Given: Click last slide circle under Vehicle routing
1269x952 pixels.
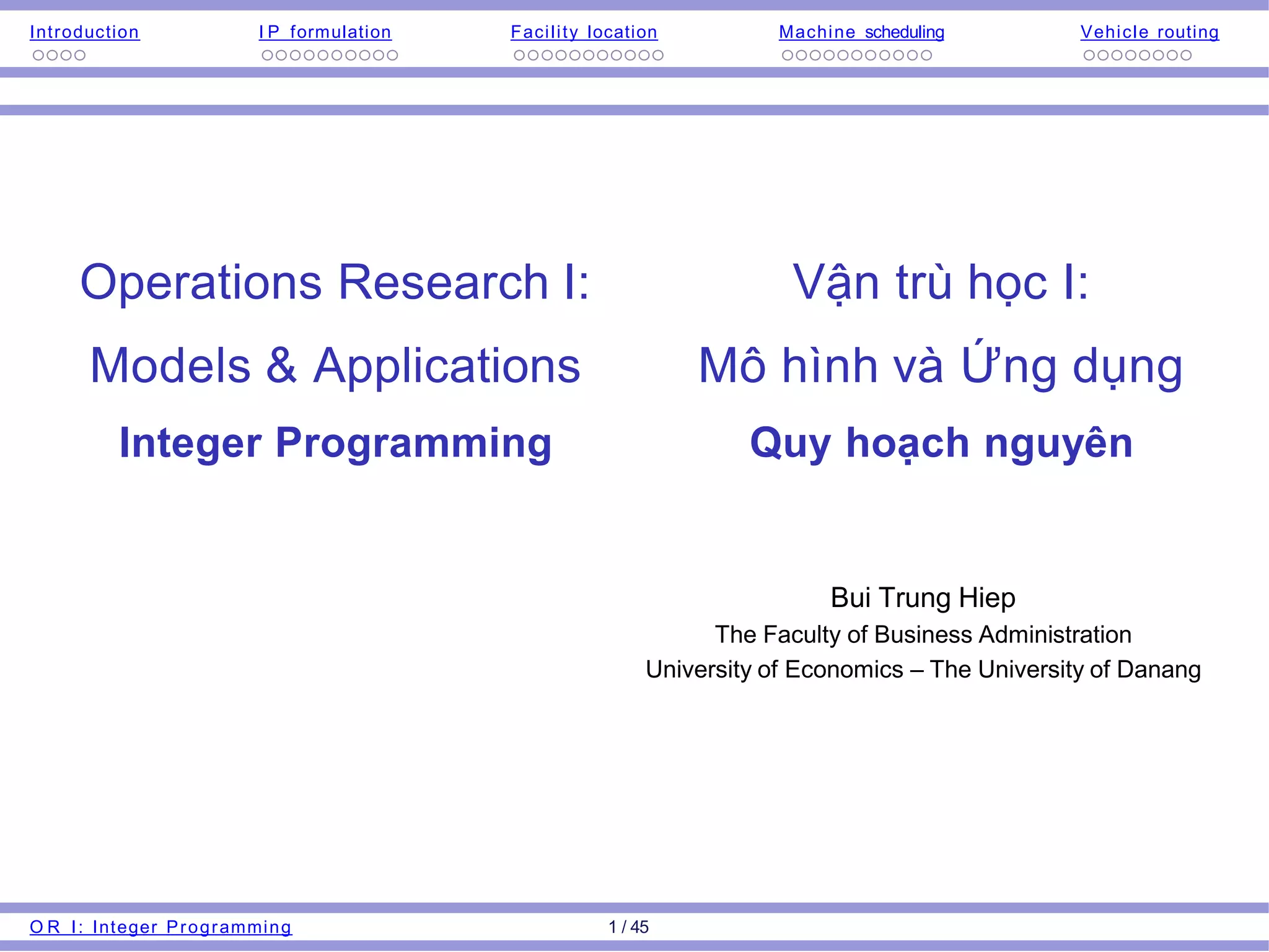Looking at the screenshot, I should pyautogui.click(x=1186, y=55).
